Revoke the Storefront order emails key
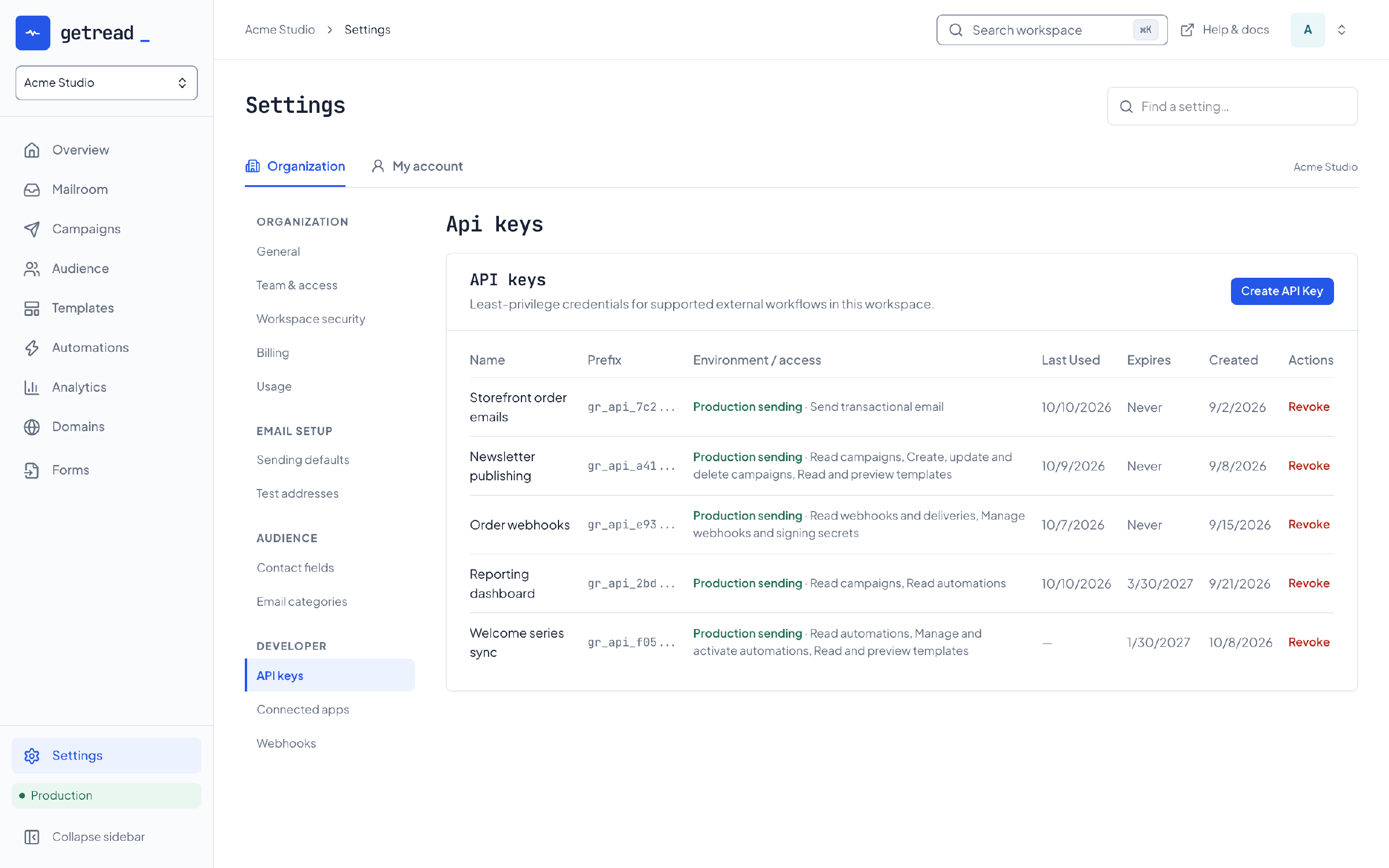The width and height of the screenshot is (1389, 868). tap(1309, 407)
